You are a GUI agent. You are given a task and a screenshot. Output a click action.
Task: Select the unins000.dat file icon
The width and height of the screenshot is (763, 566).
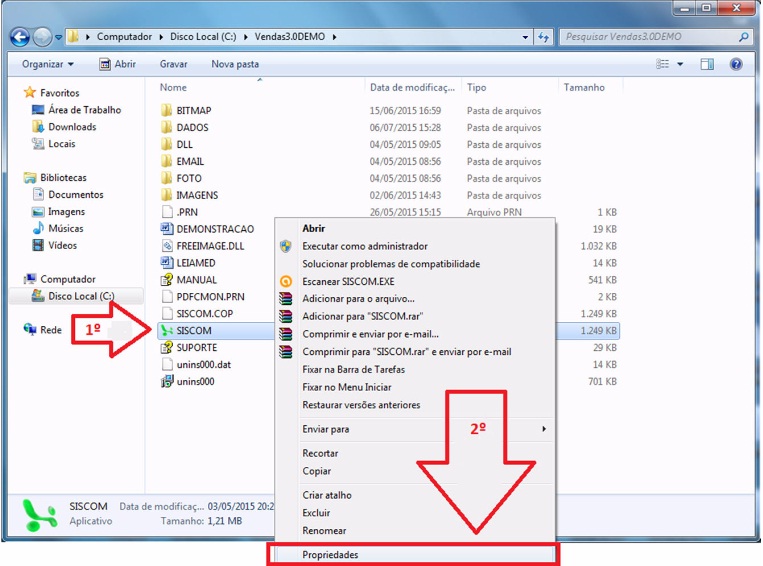tap(167, 365)
